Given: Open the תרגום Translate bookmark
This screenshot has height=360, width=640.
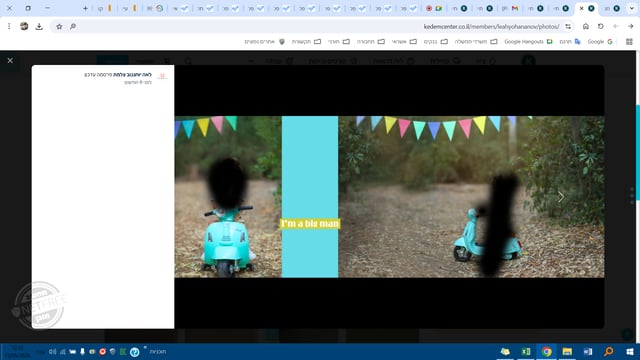Looking at the screenshot, I should (570, 42).
